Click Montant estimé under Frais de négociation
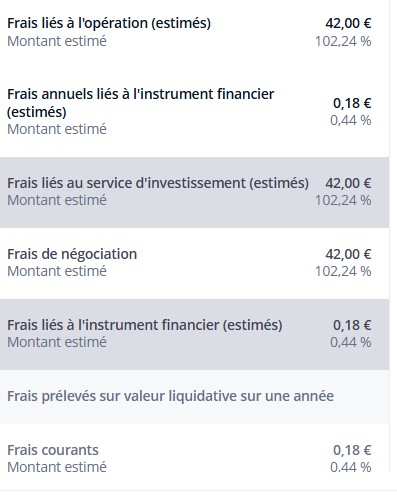 57,271
